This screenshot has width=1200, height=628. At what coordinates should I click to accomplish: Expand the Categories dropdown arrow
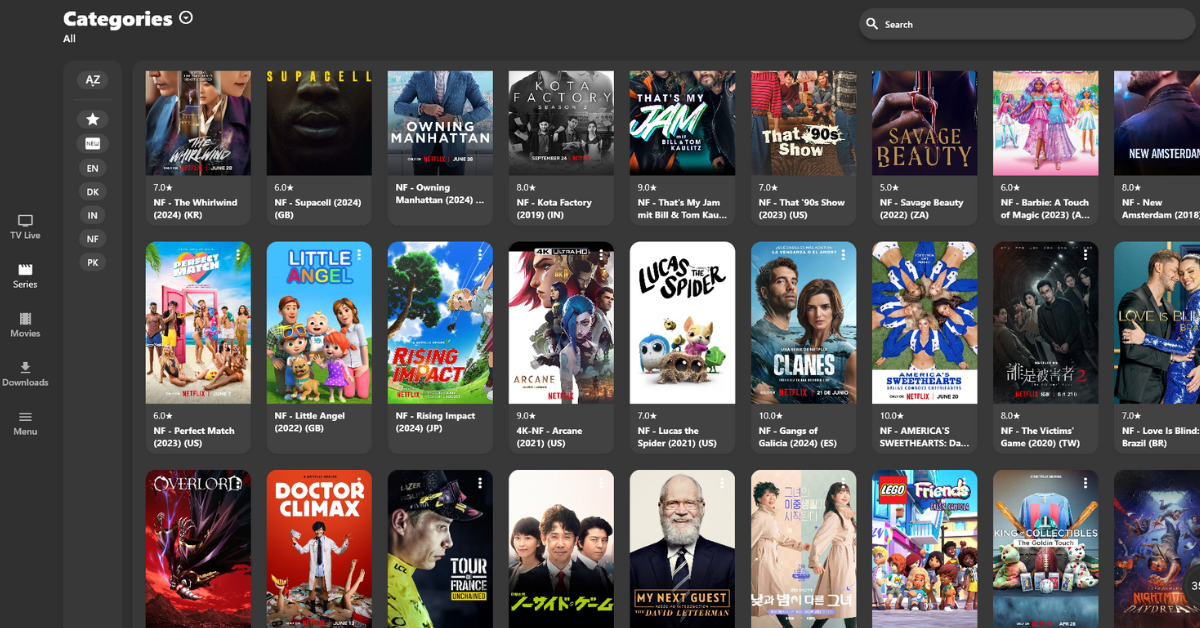point(185,17)
